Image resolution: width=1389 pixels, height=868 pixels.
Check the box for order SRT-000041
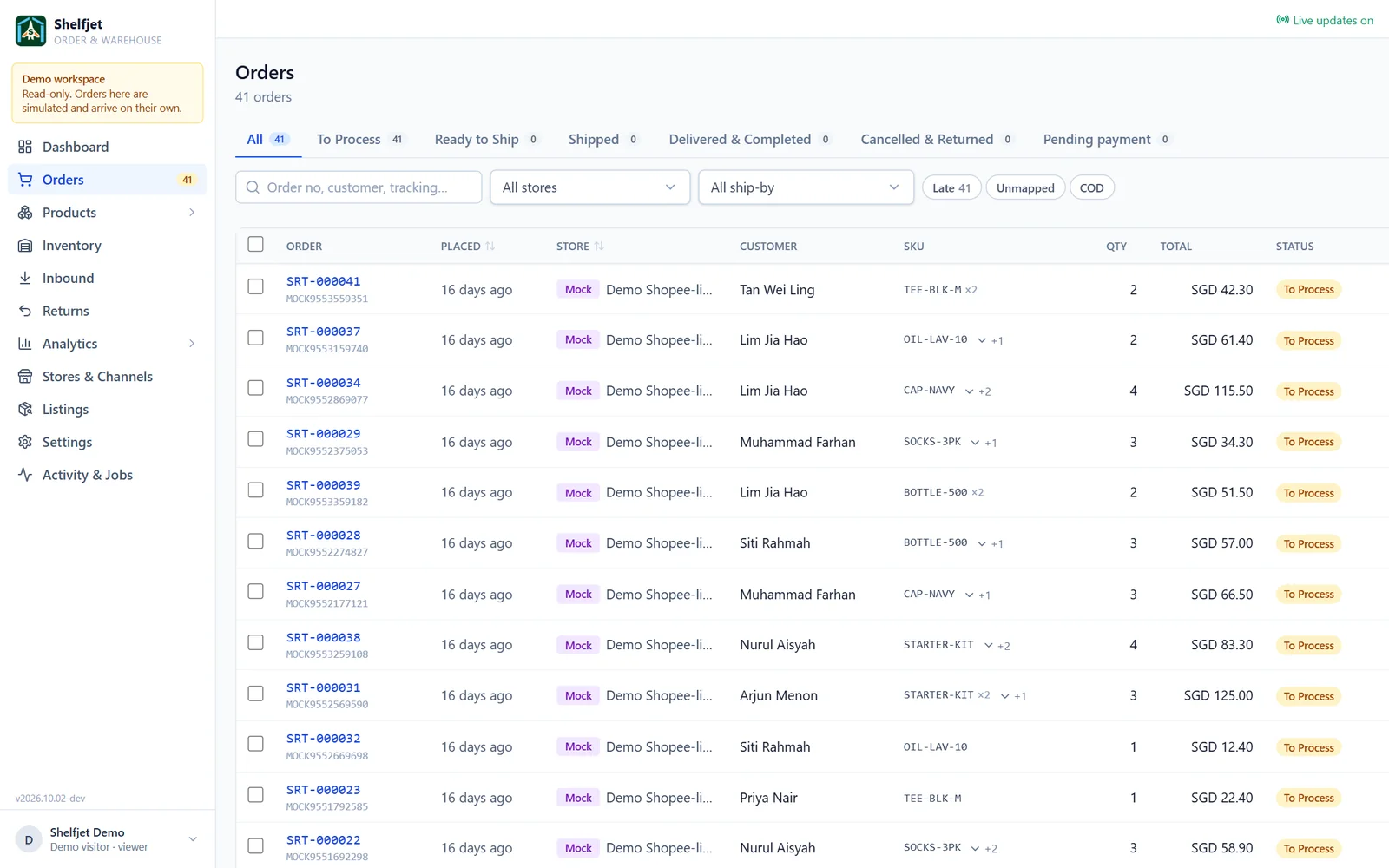[255, 286]
